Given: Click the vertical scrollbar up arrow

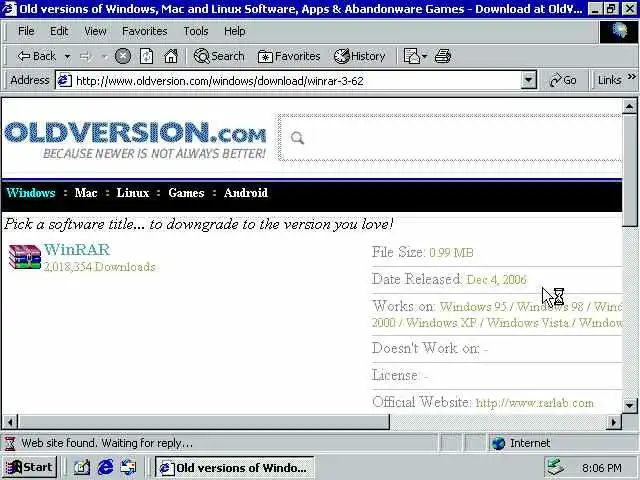Looking at the screenshot, I should [x=629, y=107].
